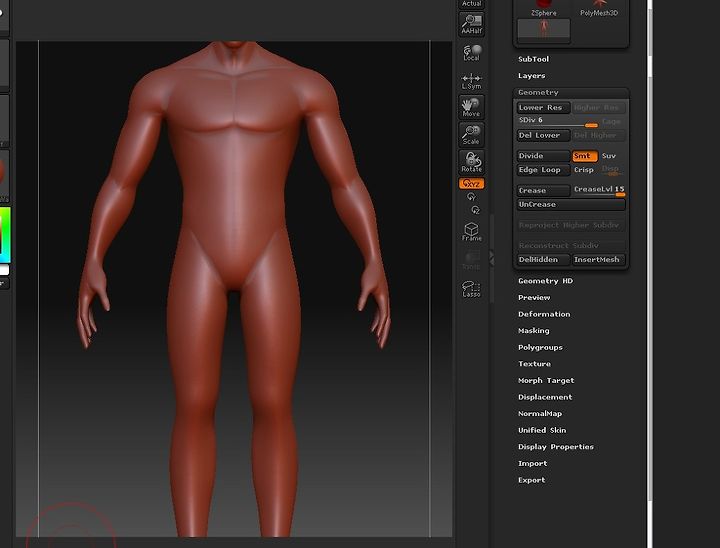Enable Local transformations icon
The width and height of the screenshot is (720, 548).
tap(471, 52)
